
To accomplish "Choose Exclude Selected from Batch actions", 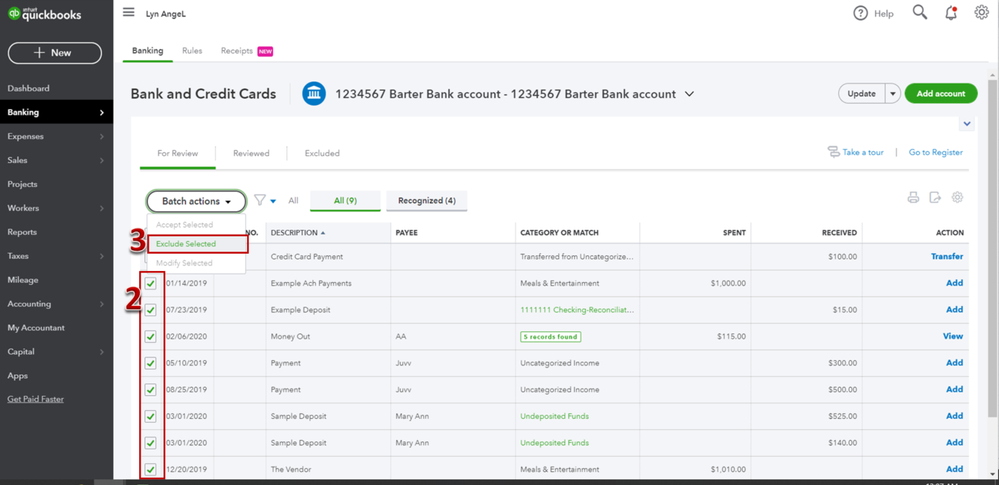I will tap(196, 244).
